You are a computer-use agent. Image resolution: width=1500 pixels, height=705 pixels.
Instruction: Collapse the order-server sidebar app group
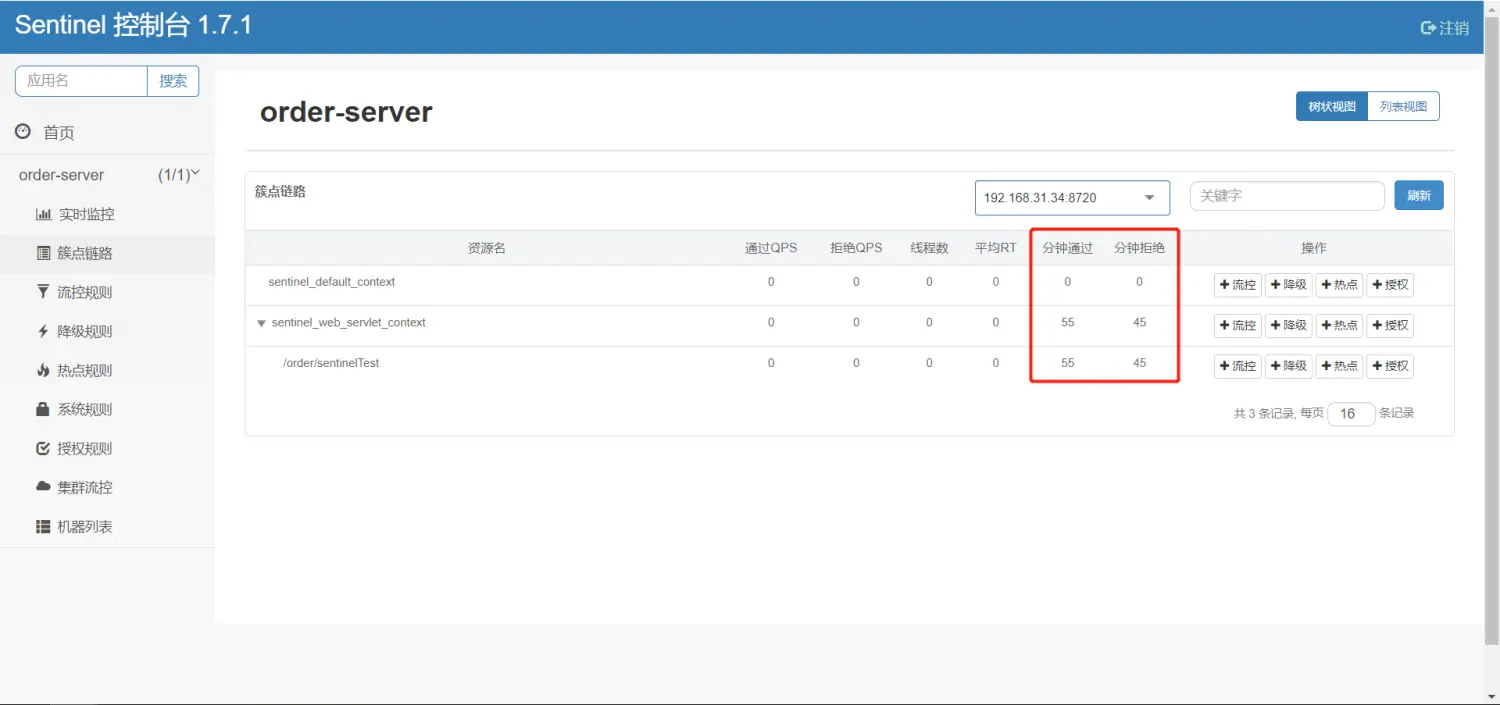pyautogui.click(x=195, y=174)
